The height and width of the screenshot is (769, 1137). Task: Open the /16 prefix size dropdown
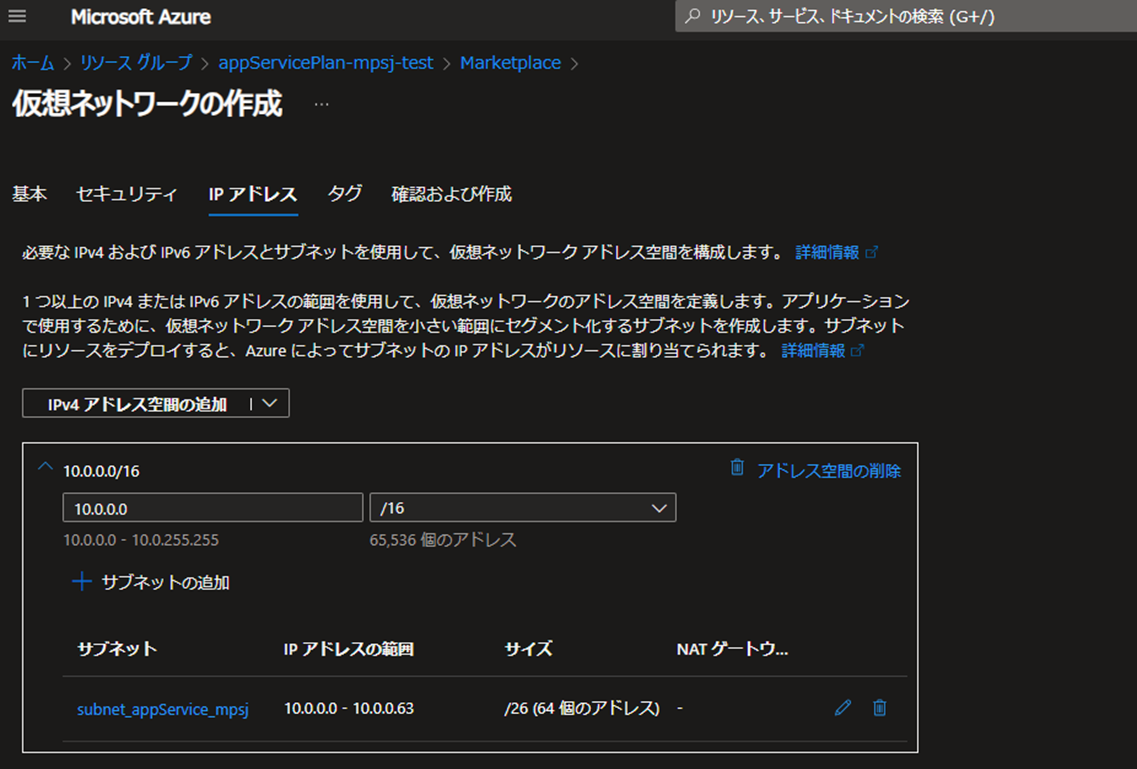(523, 507)
